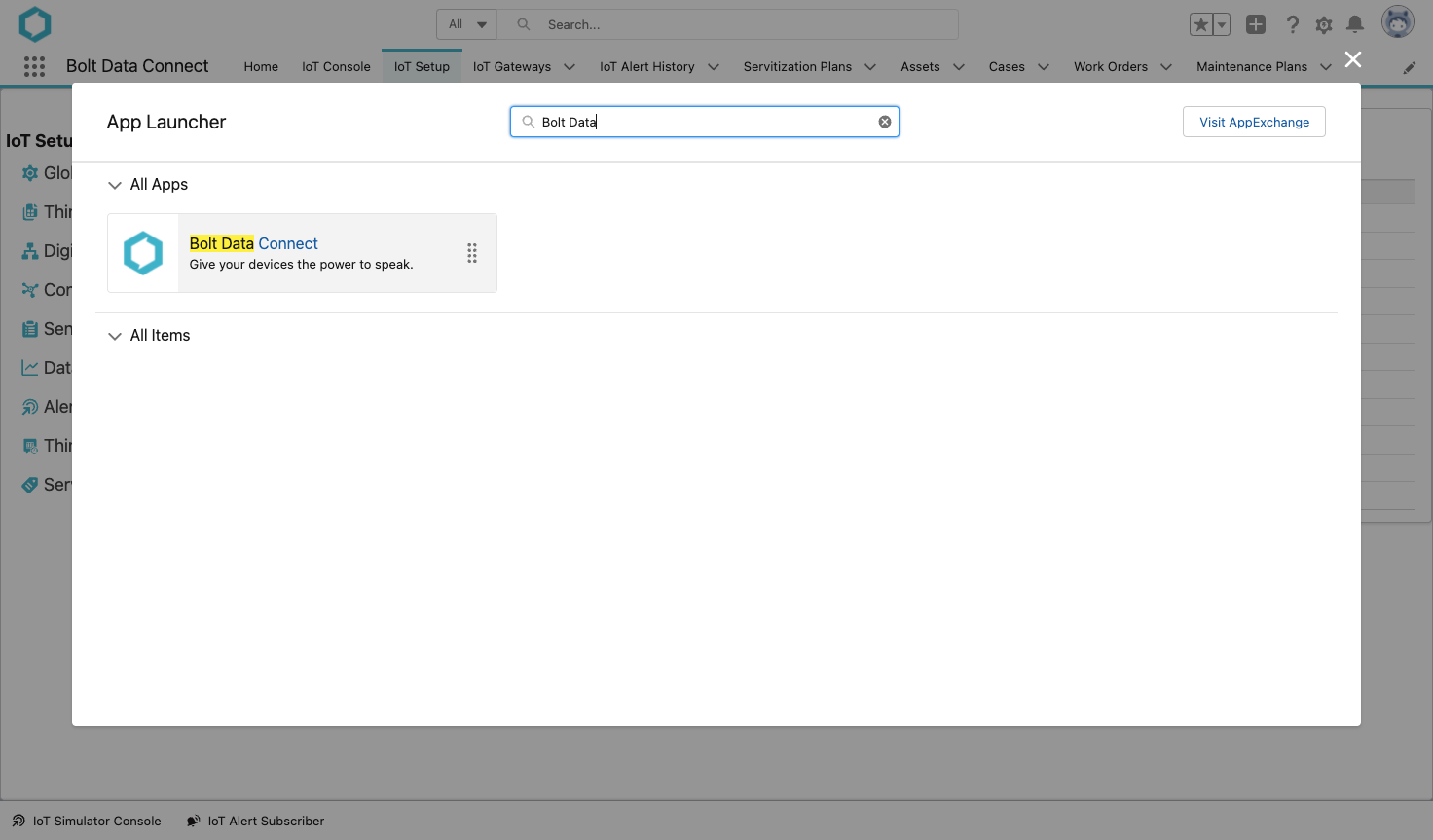Image resolution: width=1433 pixels, height=840 pixels.
Task: Click the IoT Simulator Console signal icon
Action: pyautogui.click(x=18, y=821)
